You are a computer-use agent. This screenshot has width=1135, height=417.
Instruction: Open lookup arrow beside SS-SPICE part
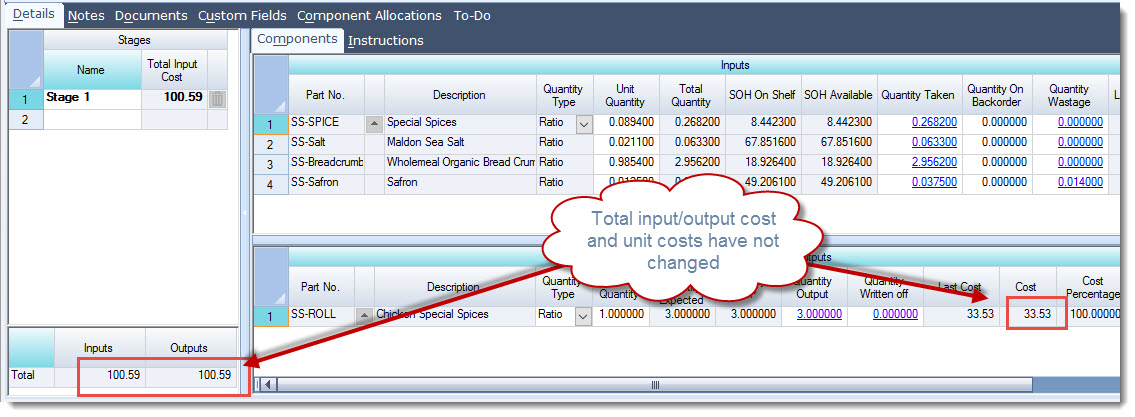[374, 124]
